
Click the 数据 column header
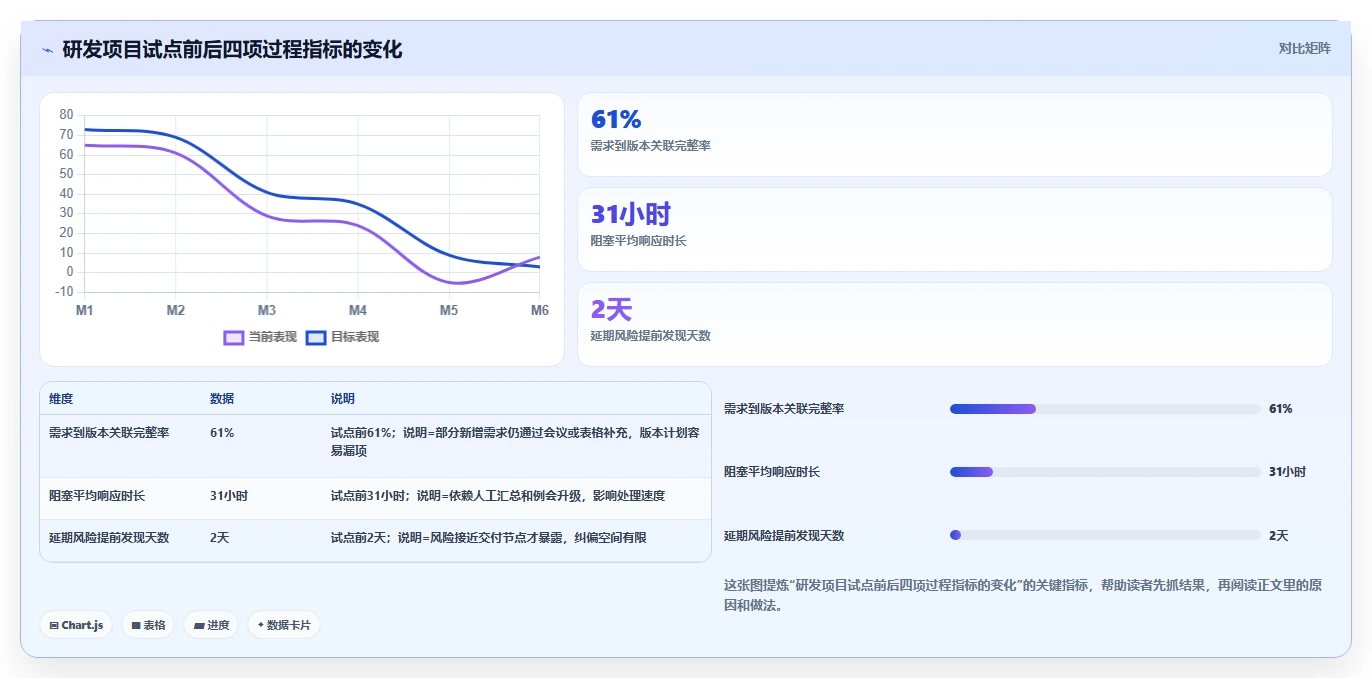tap(222, 398)
